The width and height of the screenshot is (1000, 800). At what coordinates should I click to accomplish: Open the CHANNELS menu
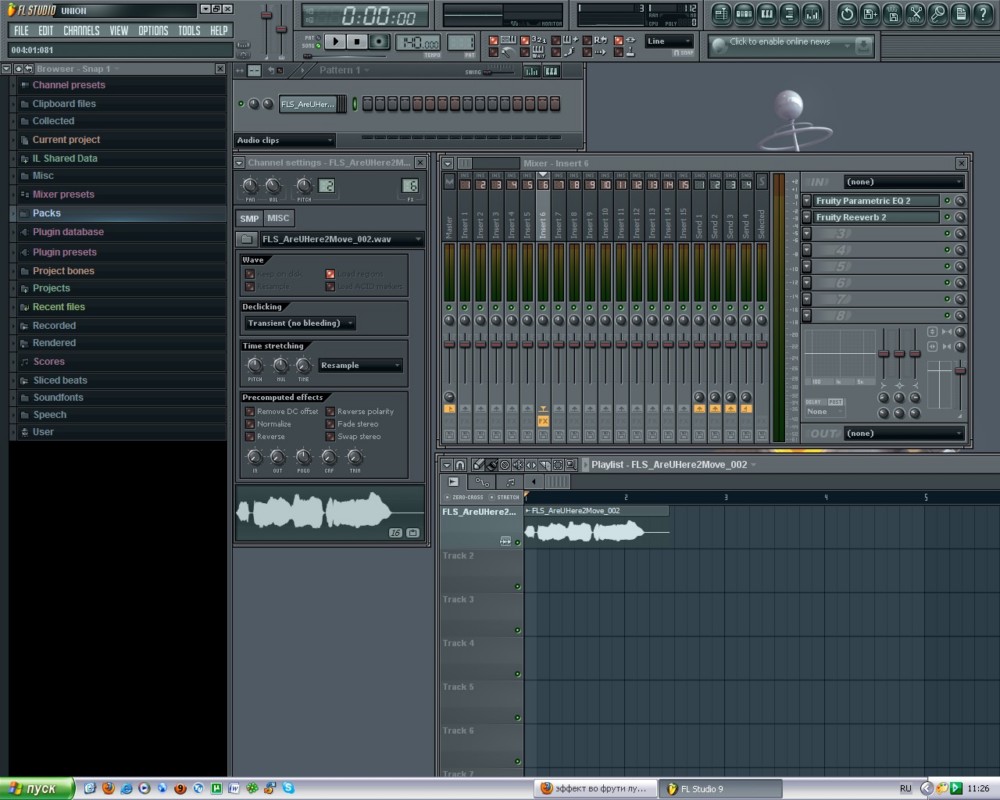tap(81, 30)
